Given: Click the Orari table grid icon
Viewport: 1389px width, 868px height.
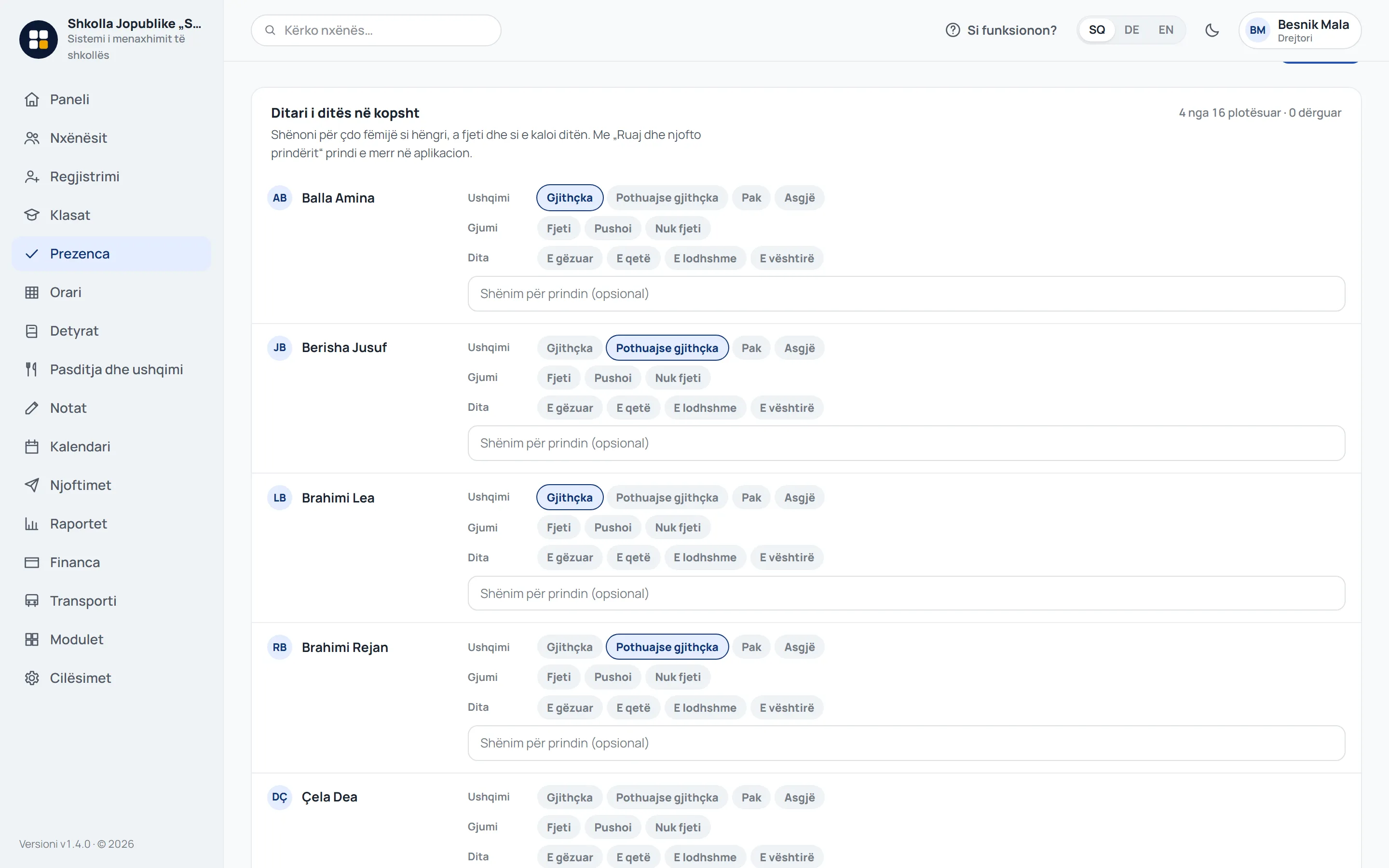Looking at the screenshot, I should pyautogui.click(x=31, y=292).
